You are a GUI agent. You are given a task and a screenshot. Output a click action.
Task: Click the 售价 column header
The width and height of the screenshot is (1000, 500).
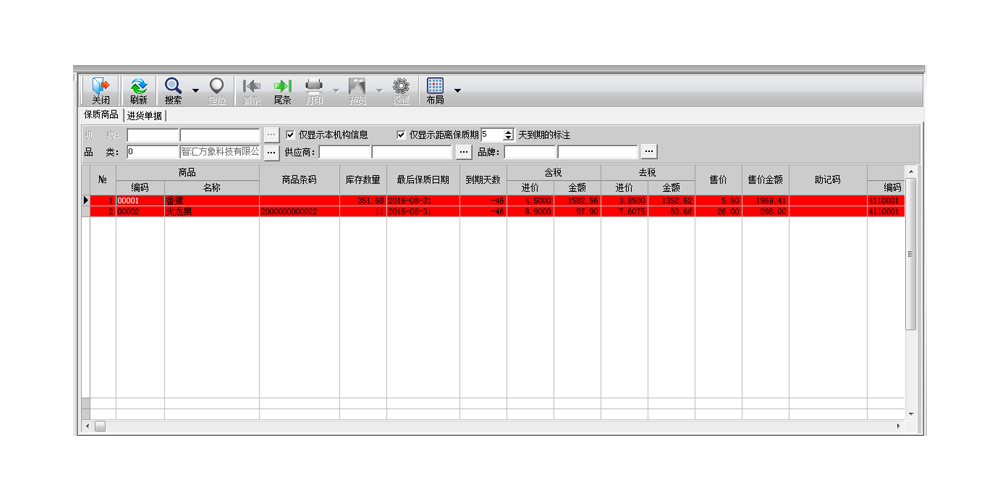(x=718, y=180)
